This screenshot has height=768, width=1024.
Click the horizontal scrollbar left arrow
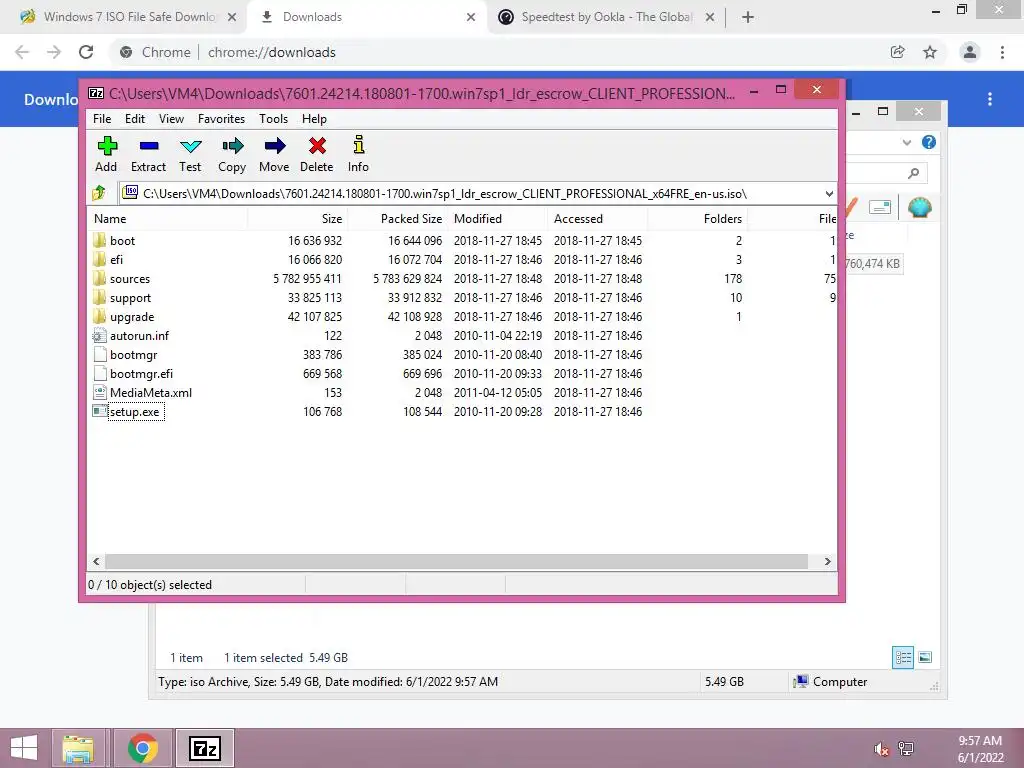pos(96,562)
